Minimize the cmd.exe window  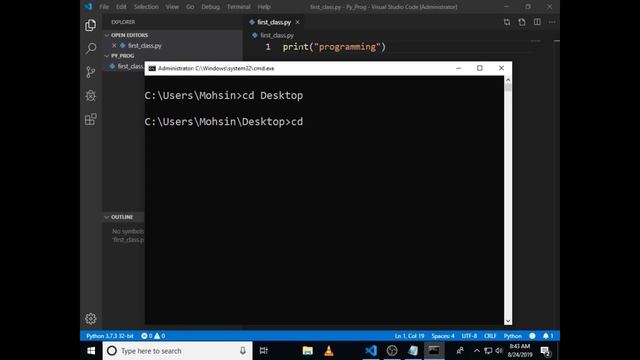click(459, 68)
